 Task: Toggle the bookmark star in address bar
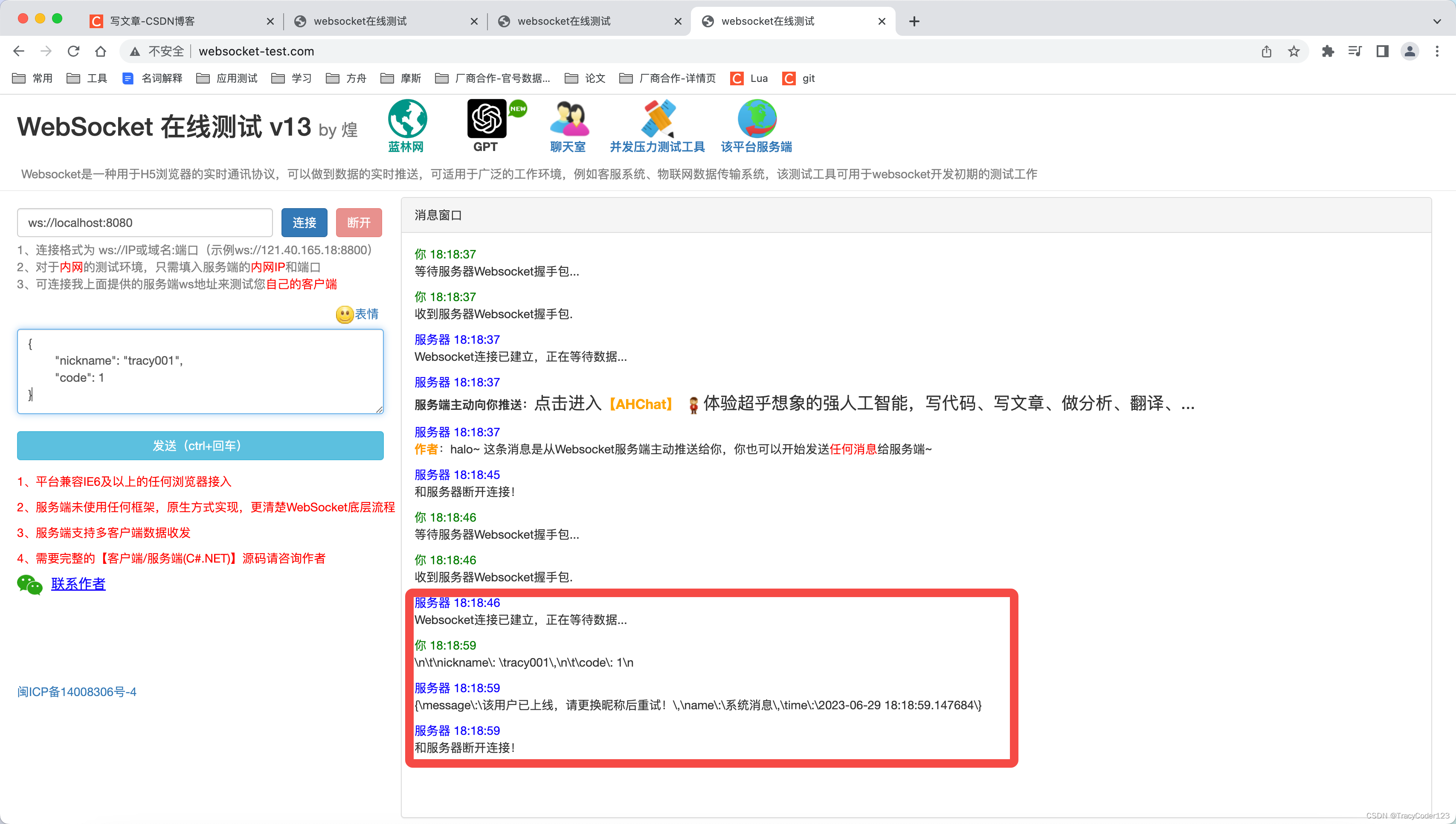(x=1294, y=51)
